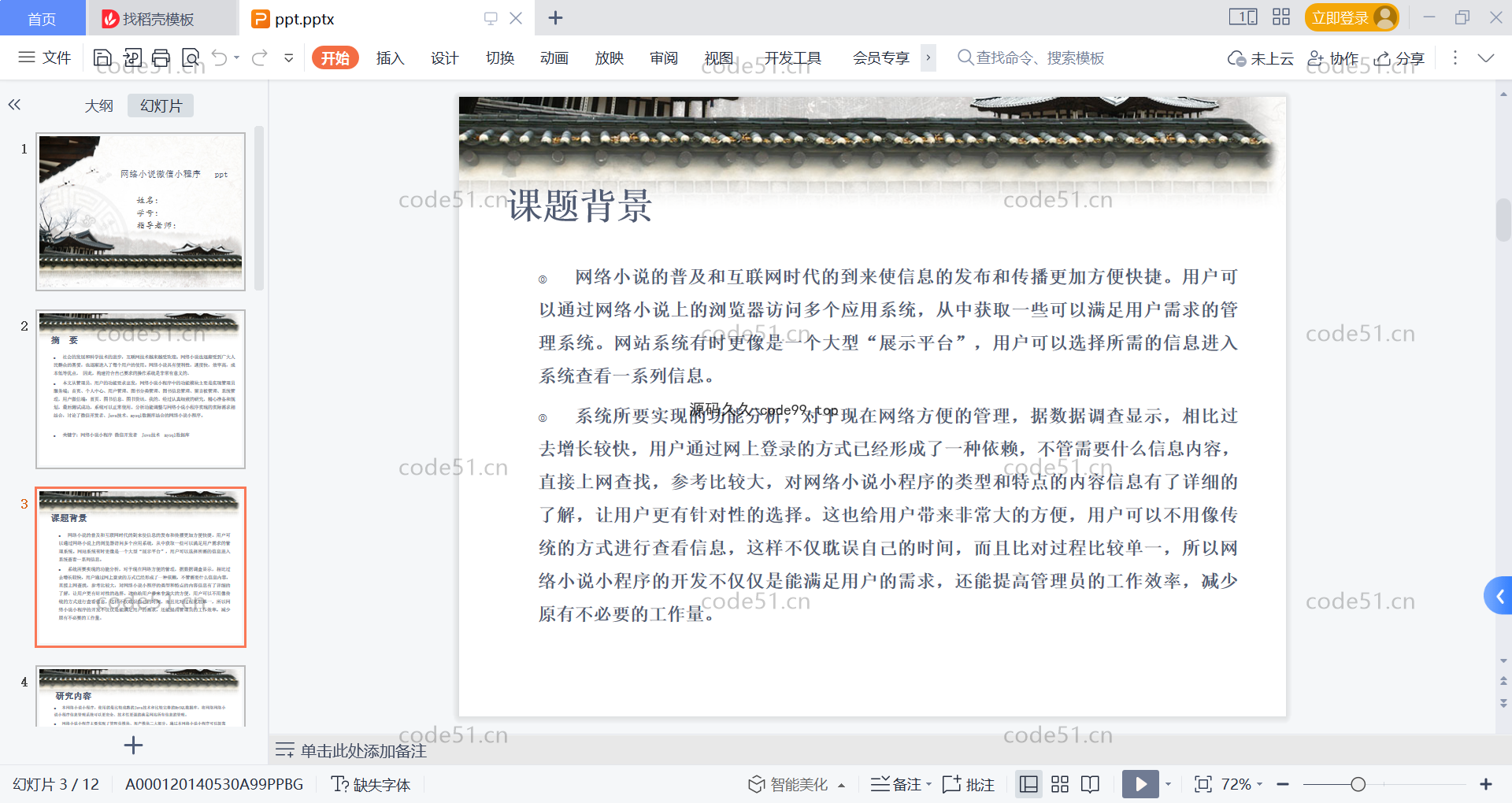1512x803 pixels.
Task: Expand the 智能美化 up-arrow menu
Action: 842,785
